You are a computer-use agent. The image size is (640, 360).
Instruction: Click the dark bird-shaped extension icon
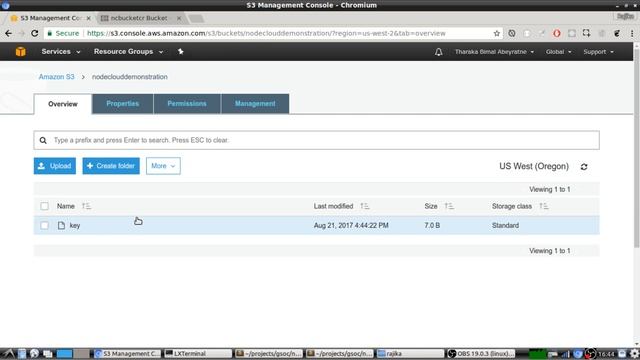[x=617, y=33]
